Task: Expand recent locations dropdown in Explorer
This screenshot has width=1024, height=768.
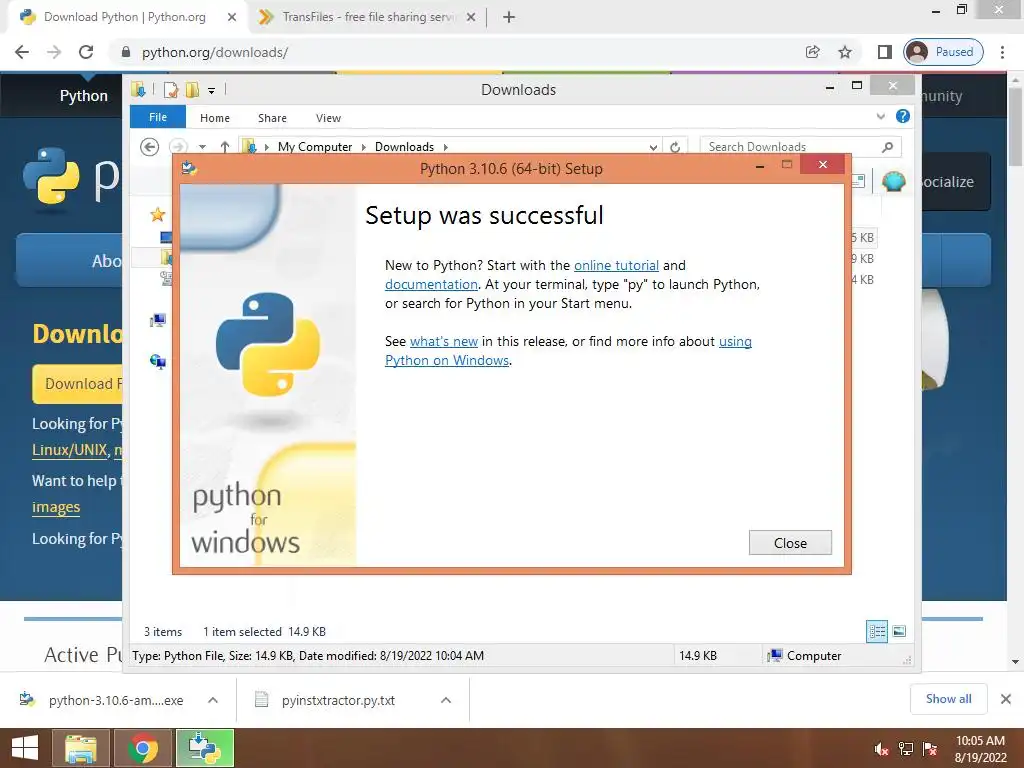Action: (x=202, y=147)
